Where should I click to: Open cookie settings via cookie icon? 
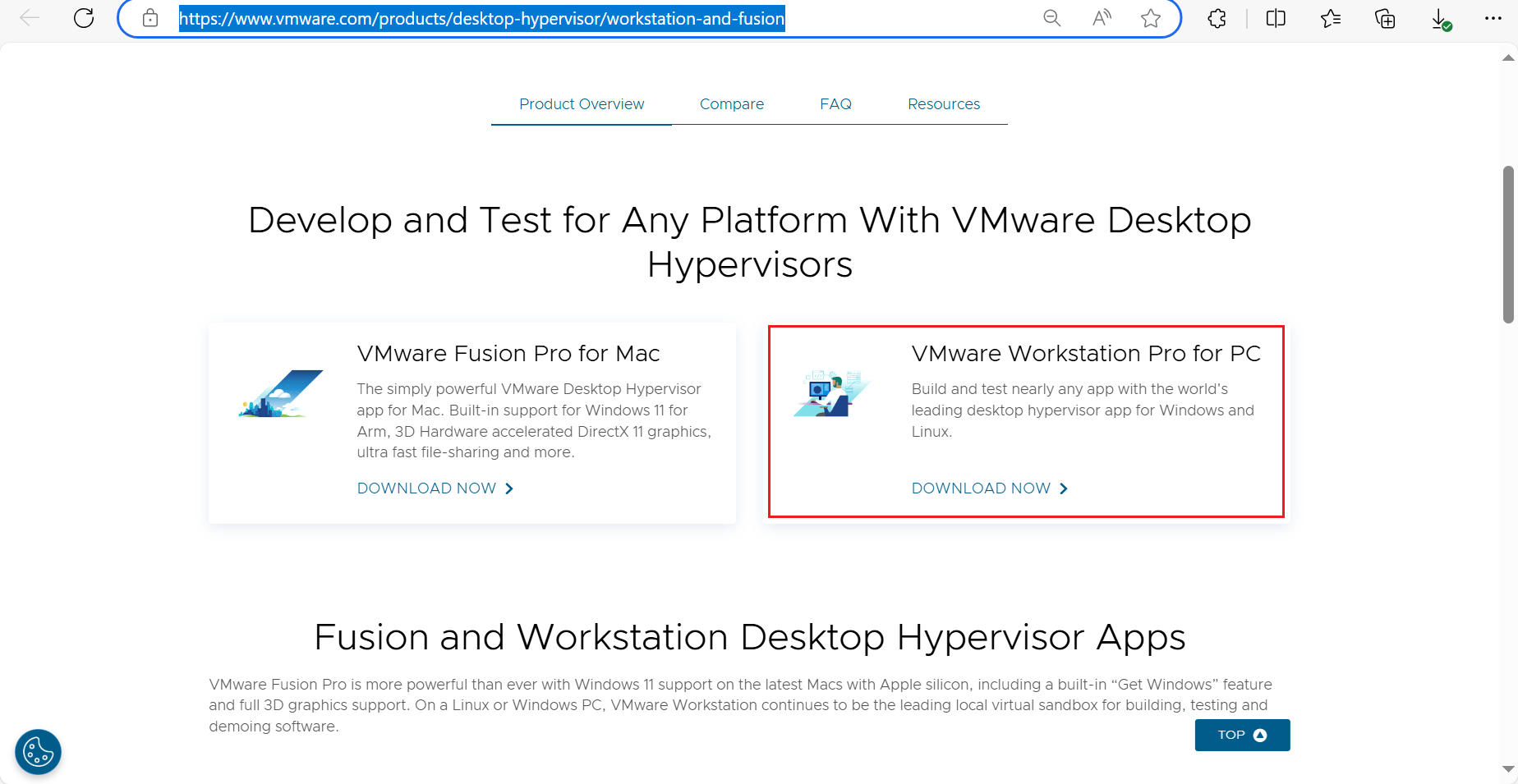point(38,752)
